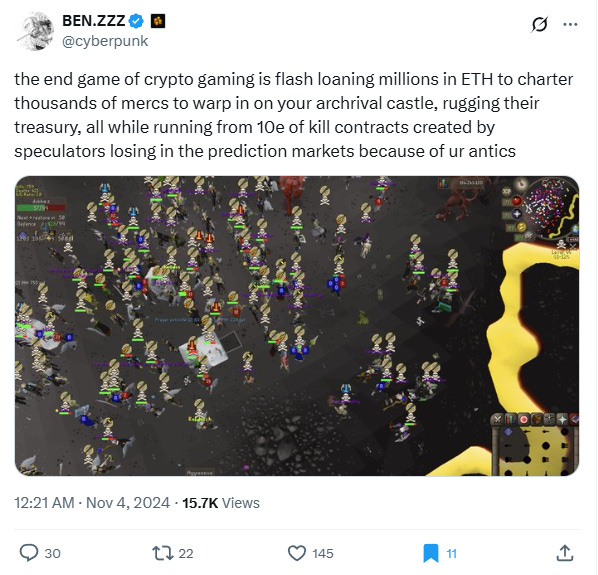The height and width of the screenshot is (575, 598).
Task: Click the Grok slash-circle icon
Action: tap(540, 24)
